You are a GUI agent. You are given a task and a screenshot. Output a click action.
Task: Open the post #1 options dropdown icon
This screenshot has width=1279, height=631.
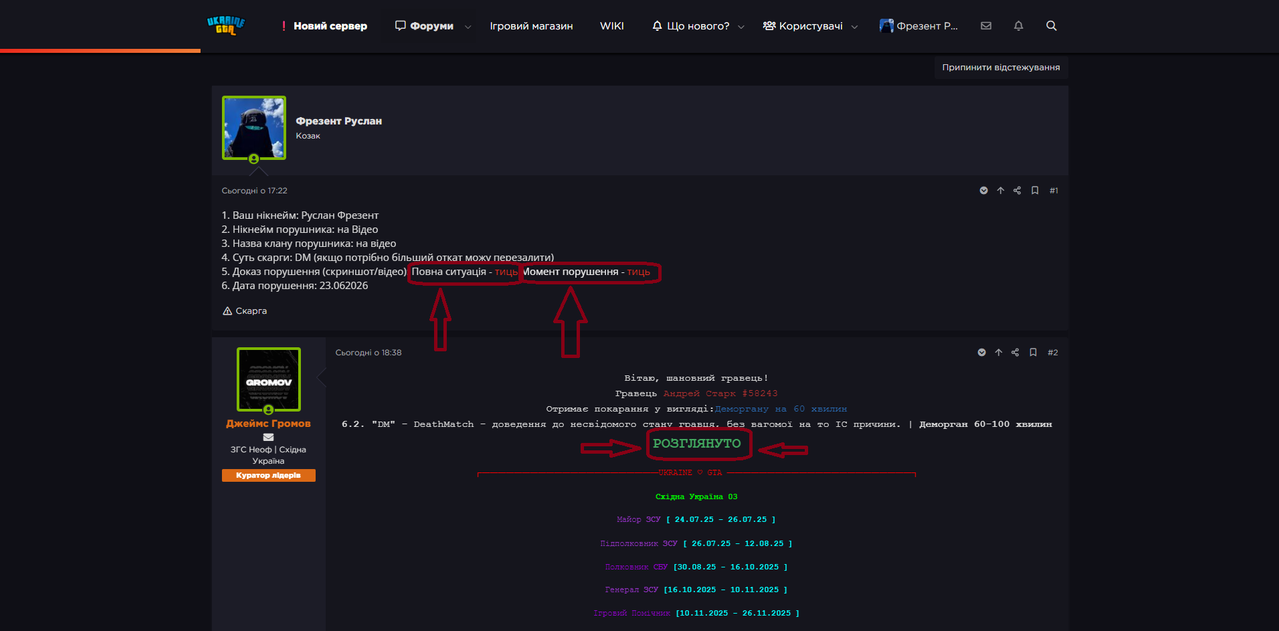[x=983, y=190]
